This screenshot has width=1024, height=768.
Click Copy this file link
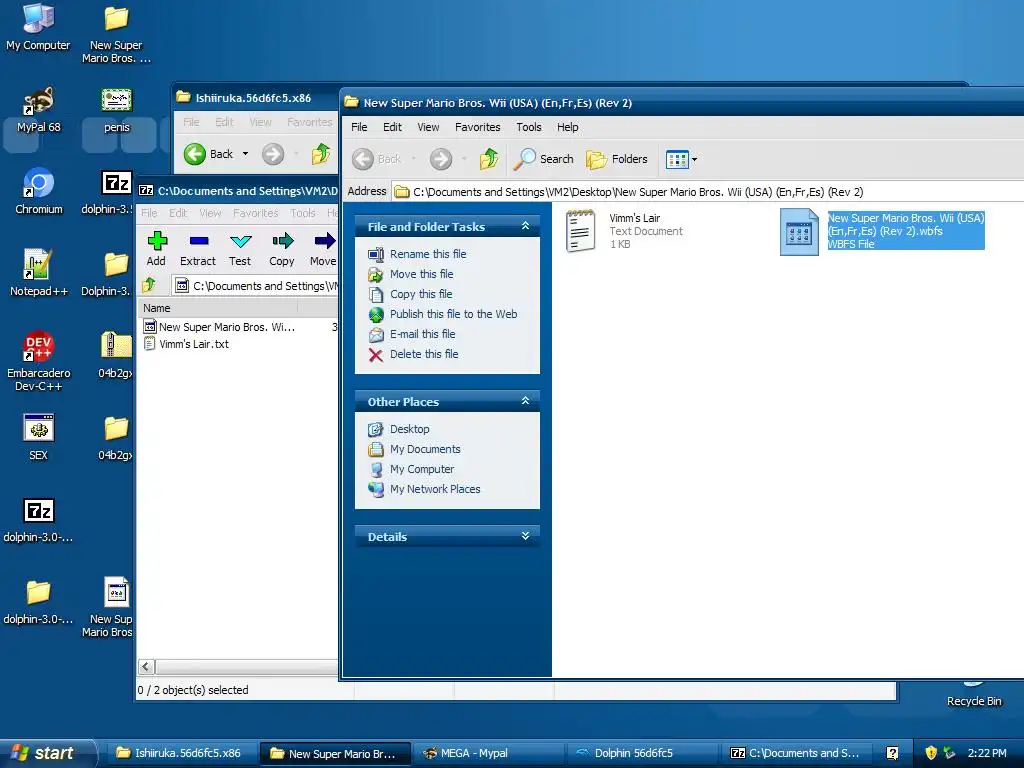[x=421, y=294]
